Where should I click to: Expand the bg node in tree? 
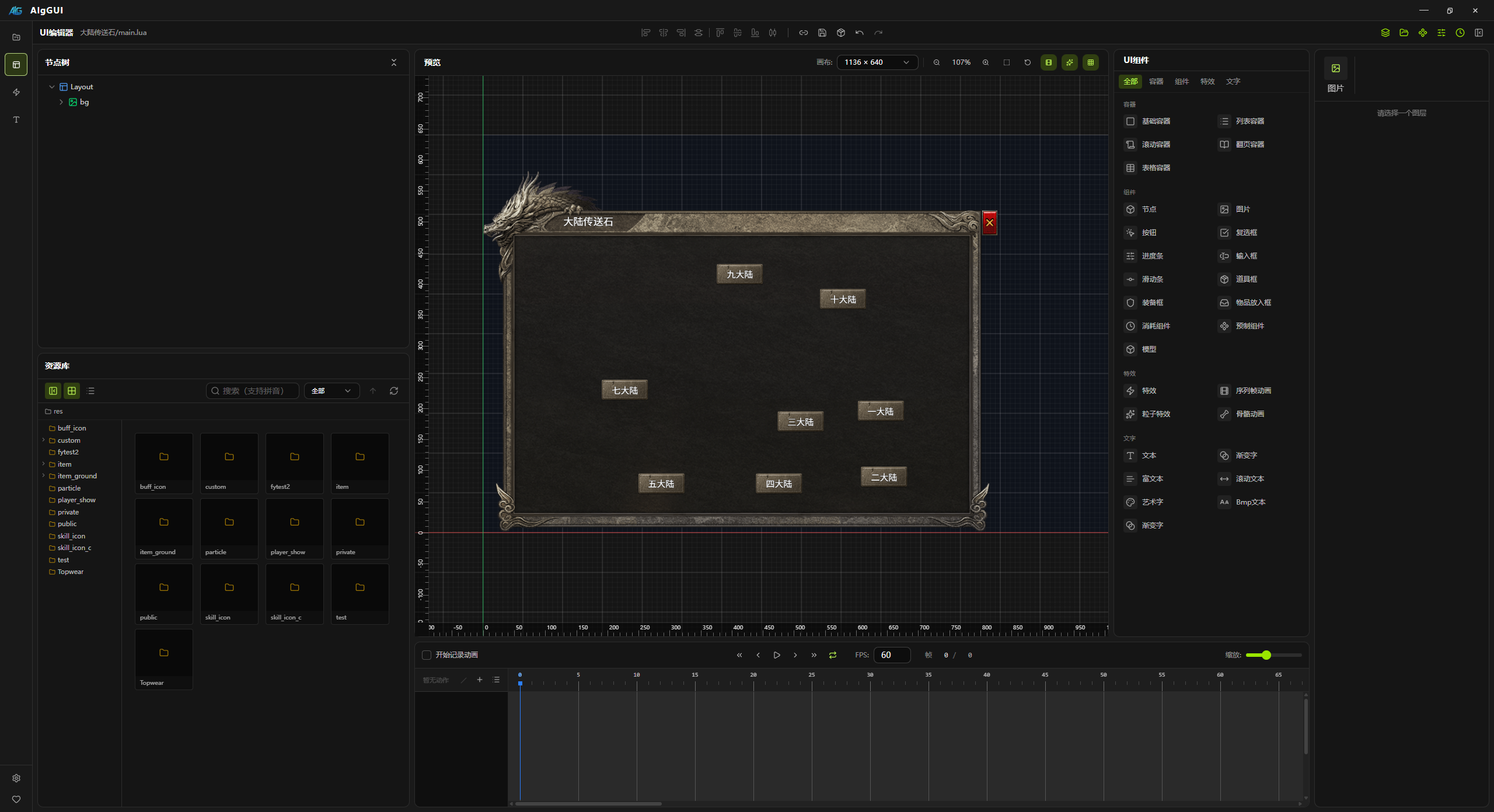click(61, 102)
